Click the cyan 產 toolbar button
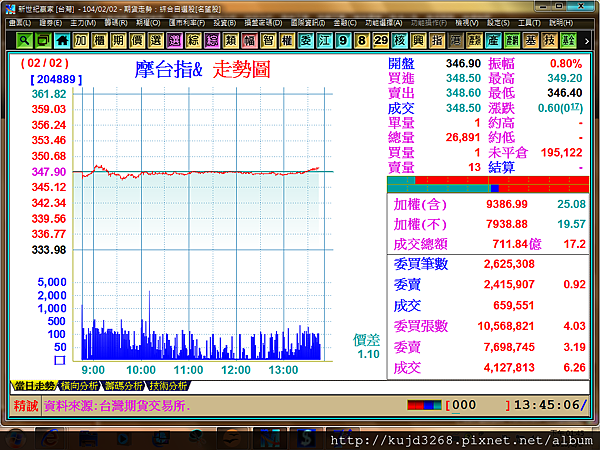Viewport: 600px width, 450px height. point(493,40)
